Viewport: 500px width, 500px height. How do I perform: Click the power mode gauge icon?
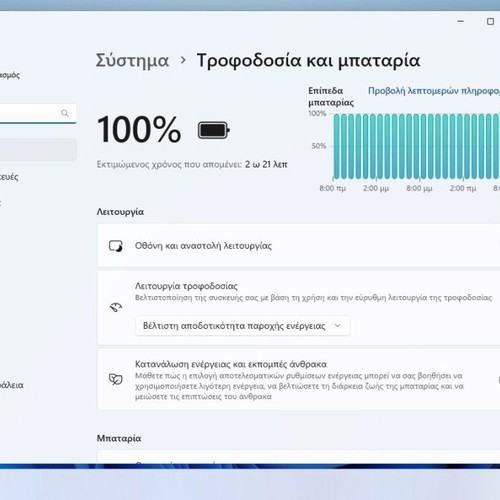116,307
